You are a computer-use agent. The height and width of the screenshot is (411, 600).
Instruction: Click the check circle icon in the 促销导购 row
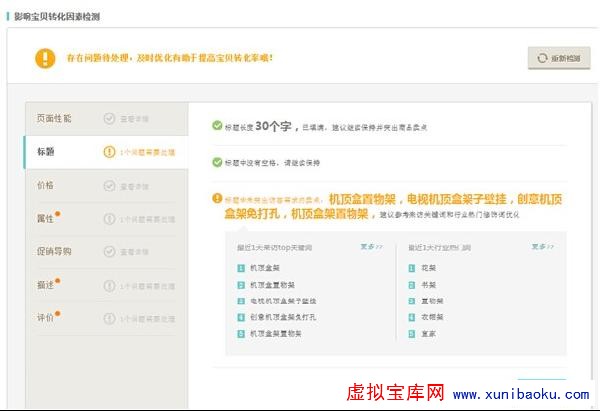click(x=109, y=252)
